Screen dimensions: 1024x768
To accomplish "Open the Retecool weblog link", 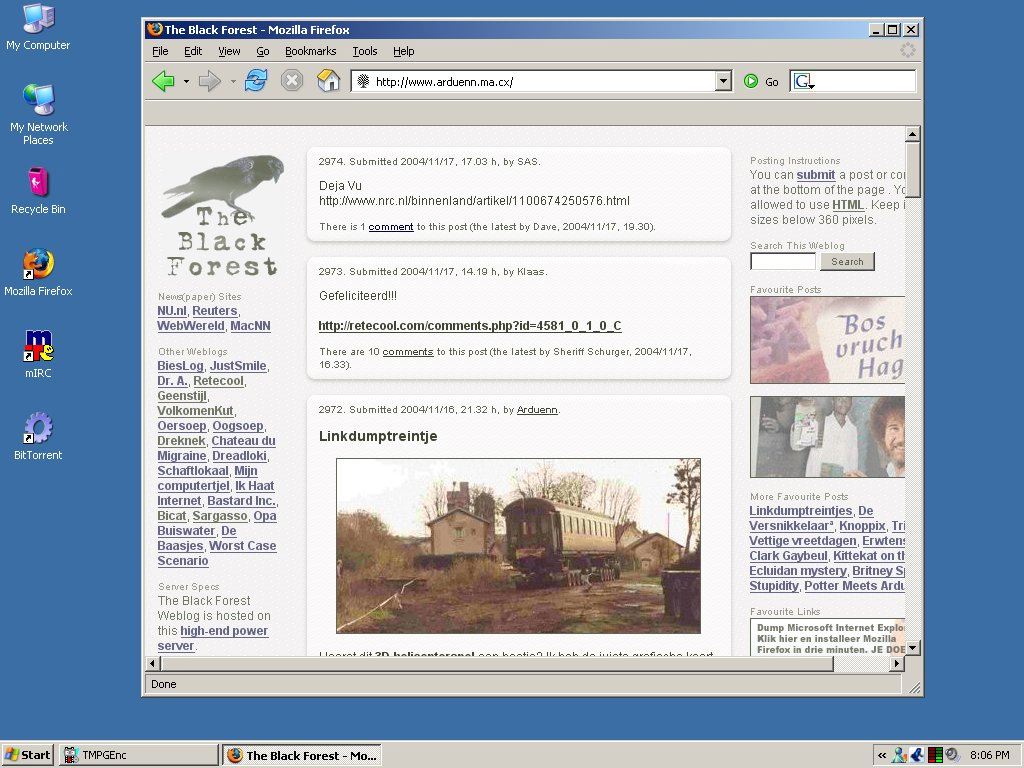I will (218, 381).
